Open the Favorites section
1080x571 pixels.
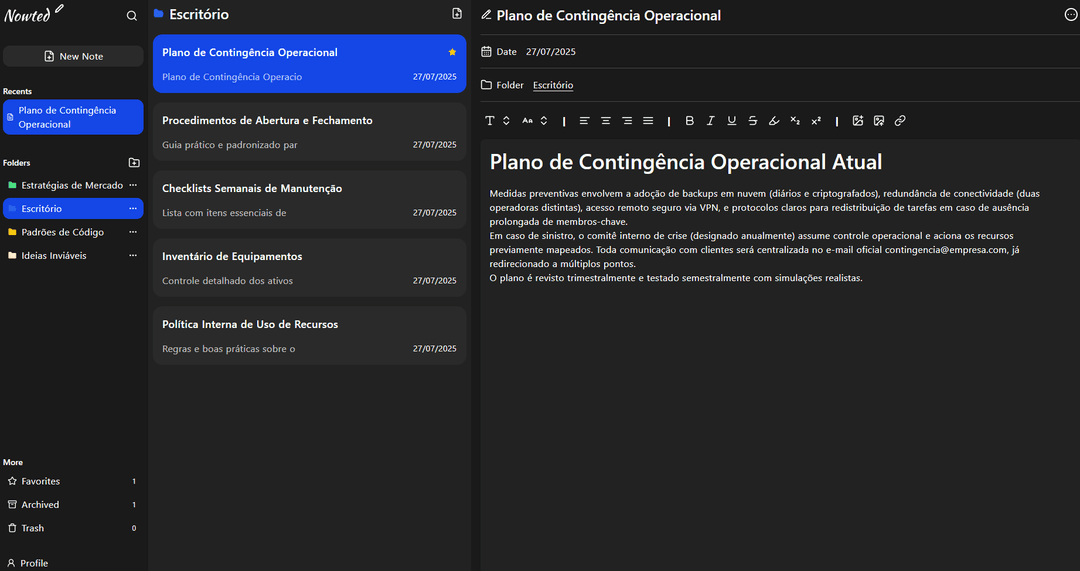coord(72,481)
